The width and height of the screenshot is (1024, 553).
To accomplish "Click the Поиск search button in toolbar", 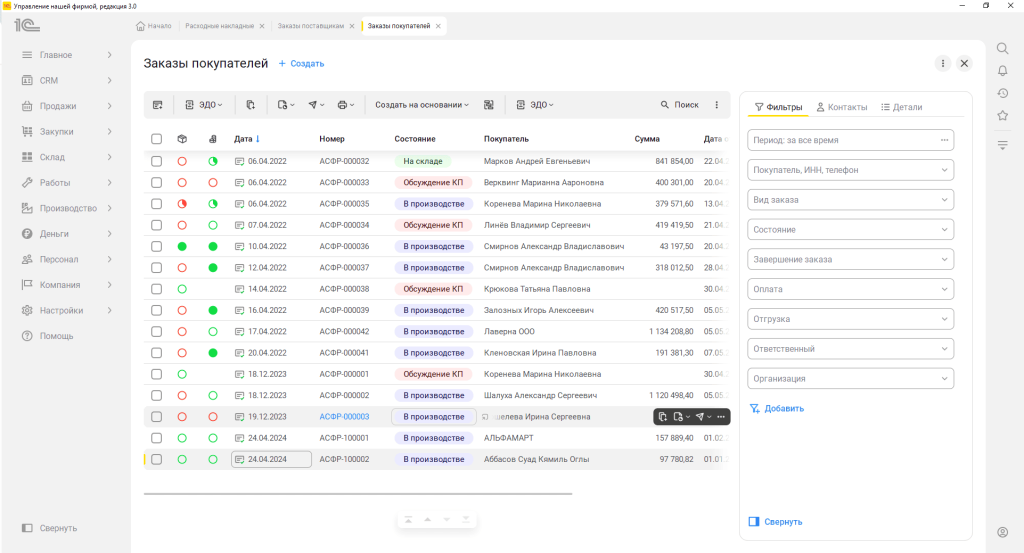I will pyautogui.click(x=679, y=104).
